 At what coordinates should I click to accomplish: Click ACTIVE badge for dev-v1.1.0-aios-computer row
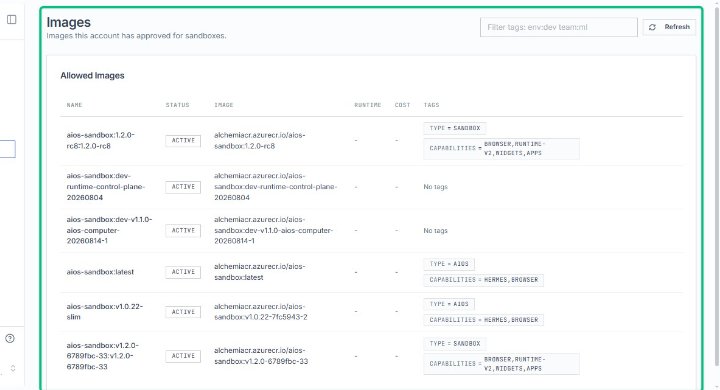point(183,230)
